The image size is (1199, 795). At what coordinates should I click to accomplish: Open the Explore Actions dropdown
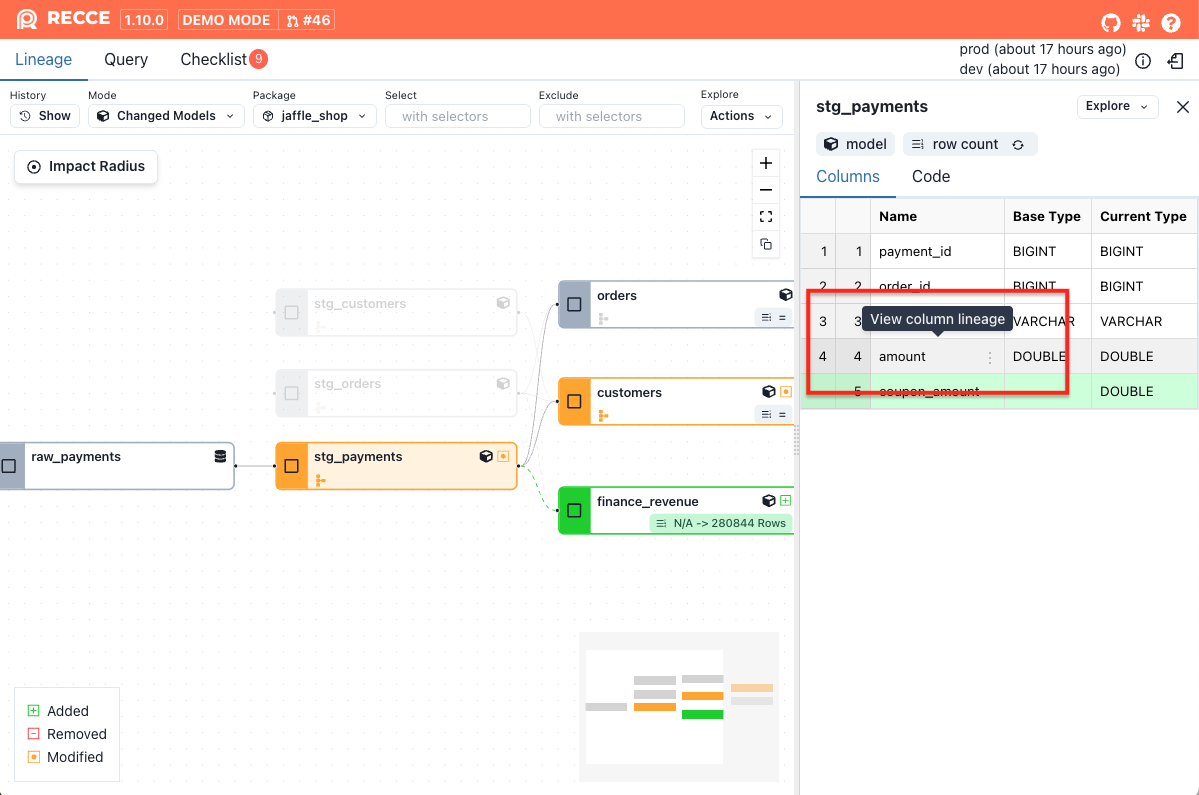click(741, 116)
